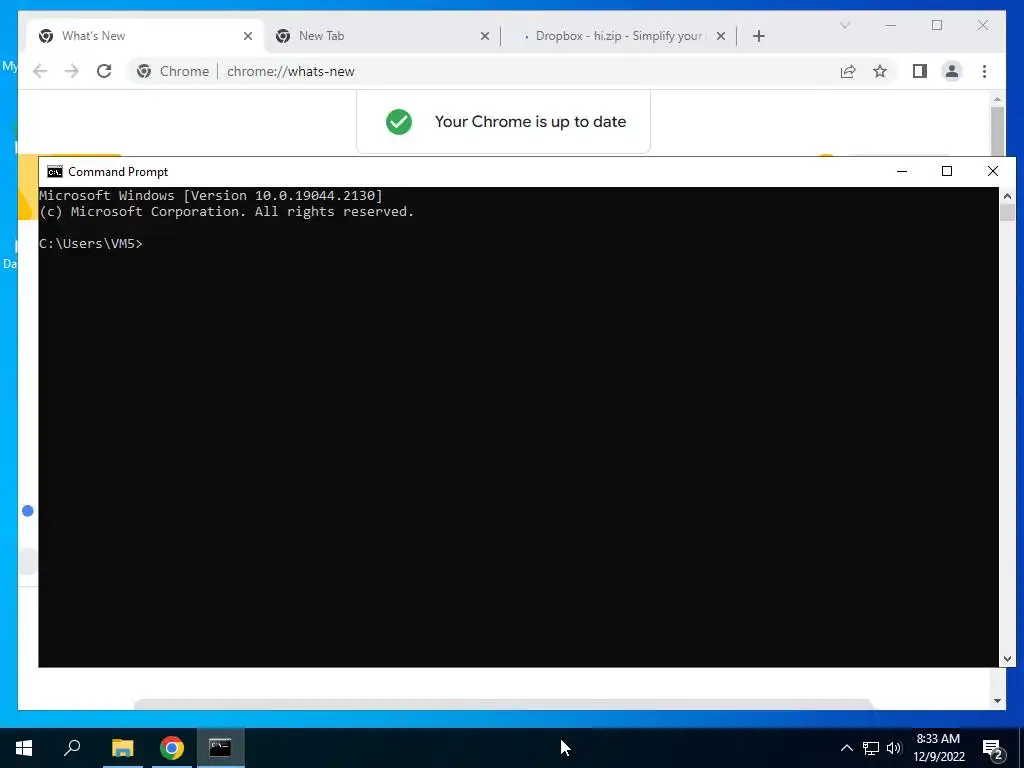Click the chrome://whats-new address field
This screenshot has width=1024, height=768.
[291, 71]
